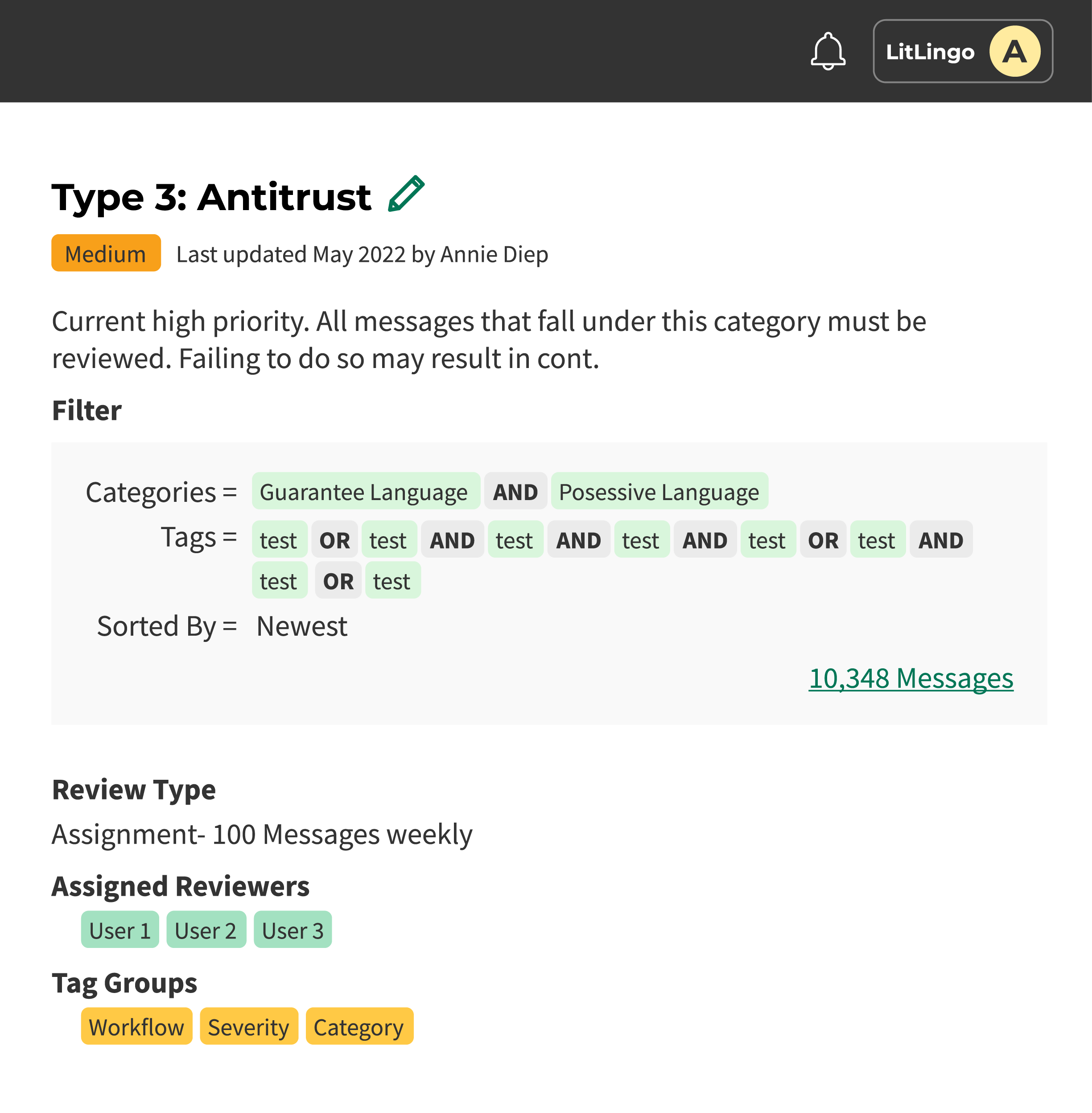Select the User 3 reviewer chip
This screenshot has width=1092, height=1113.
click(x=293, y=930)
